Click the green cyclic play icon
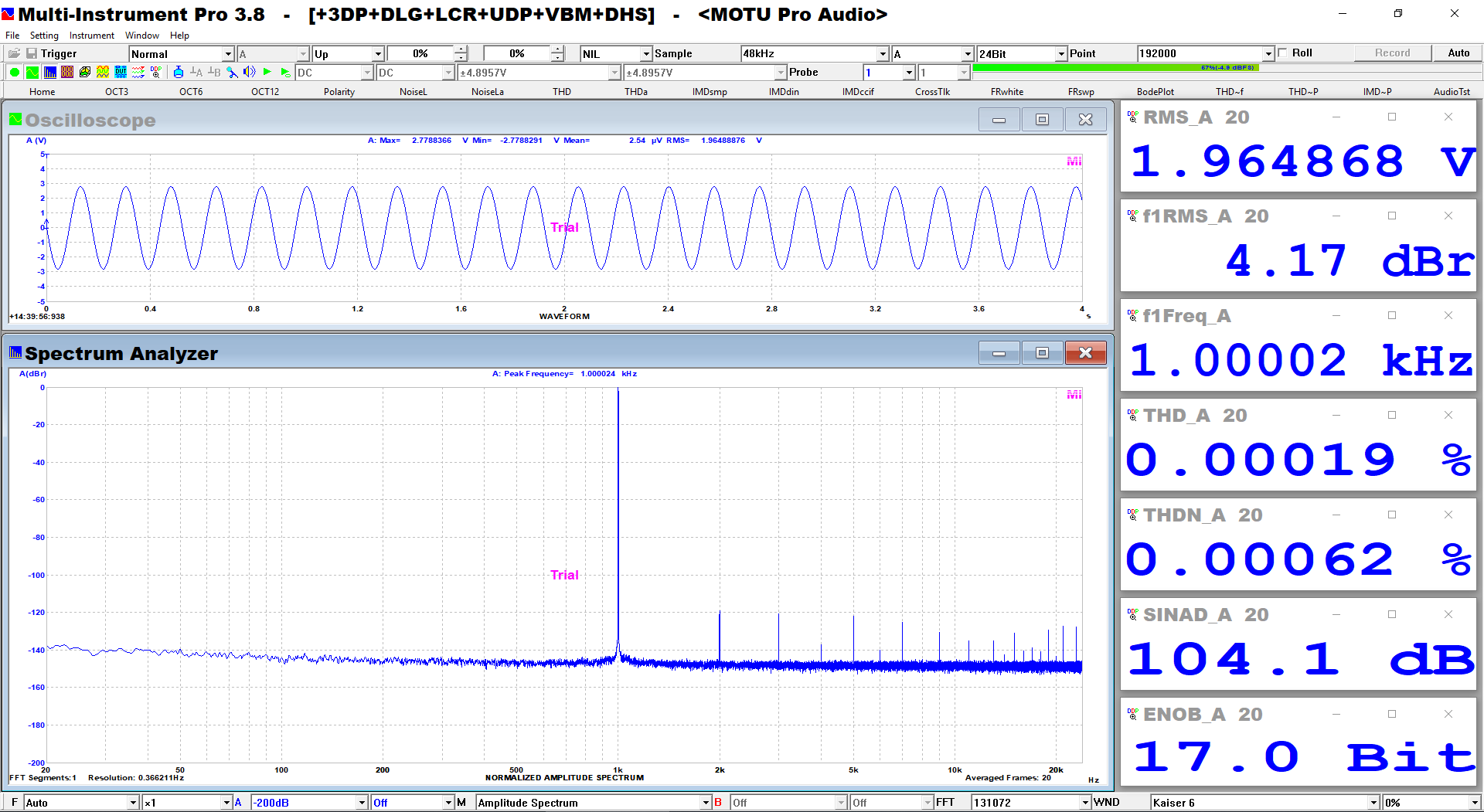This screenshot has height=812, width=1484. (x=285, y=72)
